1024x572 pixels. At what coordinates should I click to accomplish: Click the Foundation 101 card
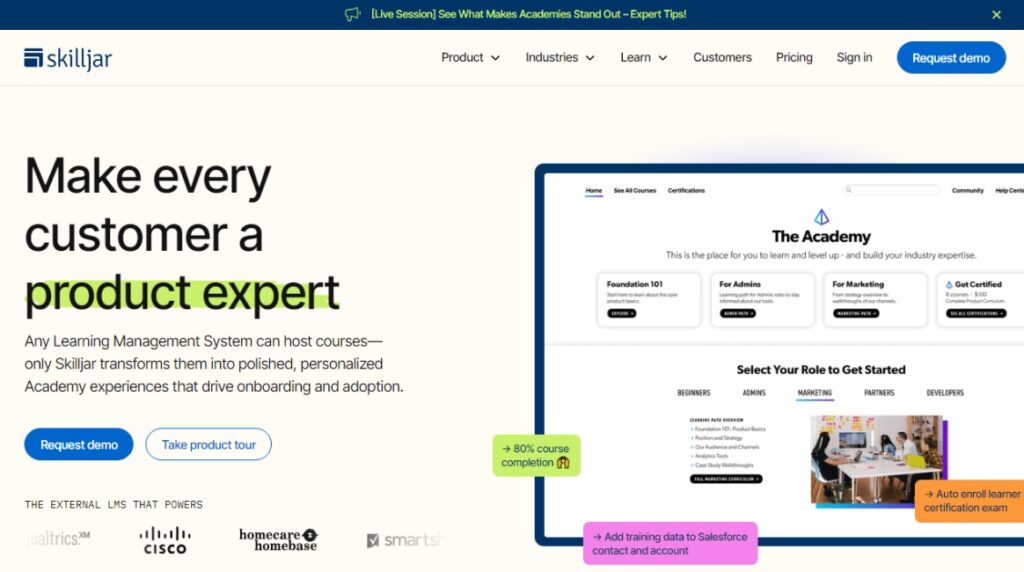click(x=648, y=300)
